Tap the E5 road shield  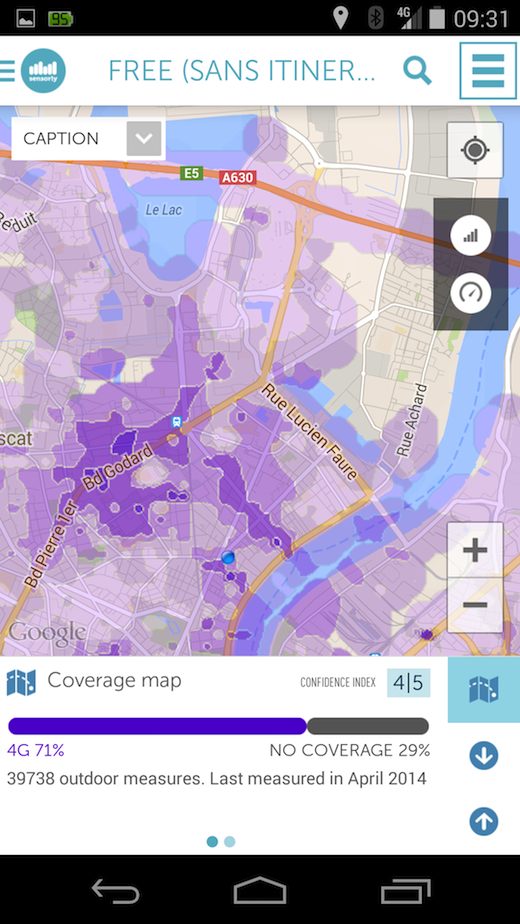[192, 173]
